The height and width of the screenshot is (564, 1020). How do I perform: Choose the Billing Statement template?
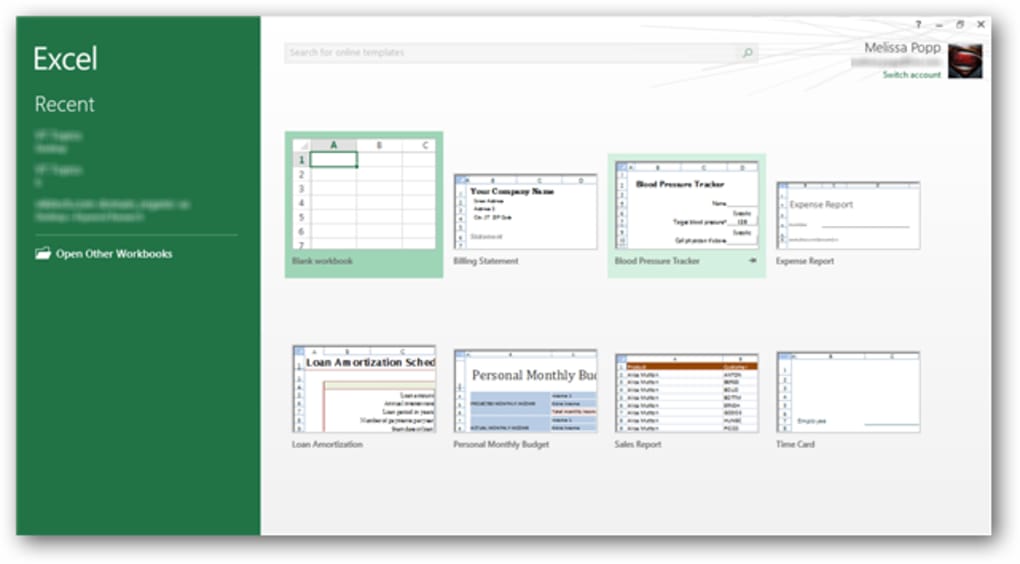pyautogui.click(x=525, y=219)
